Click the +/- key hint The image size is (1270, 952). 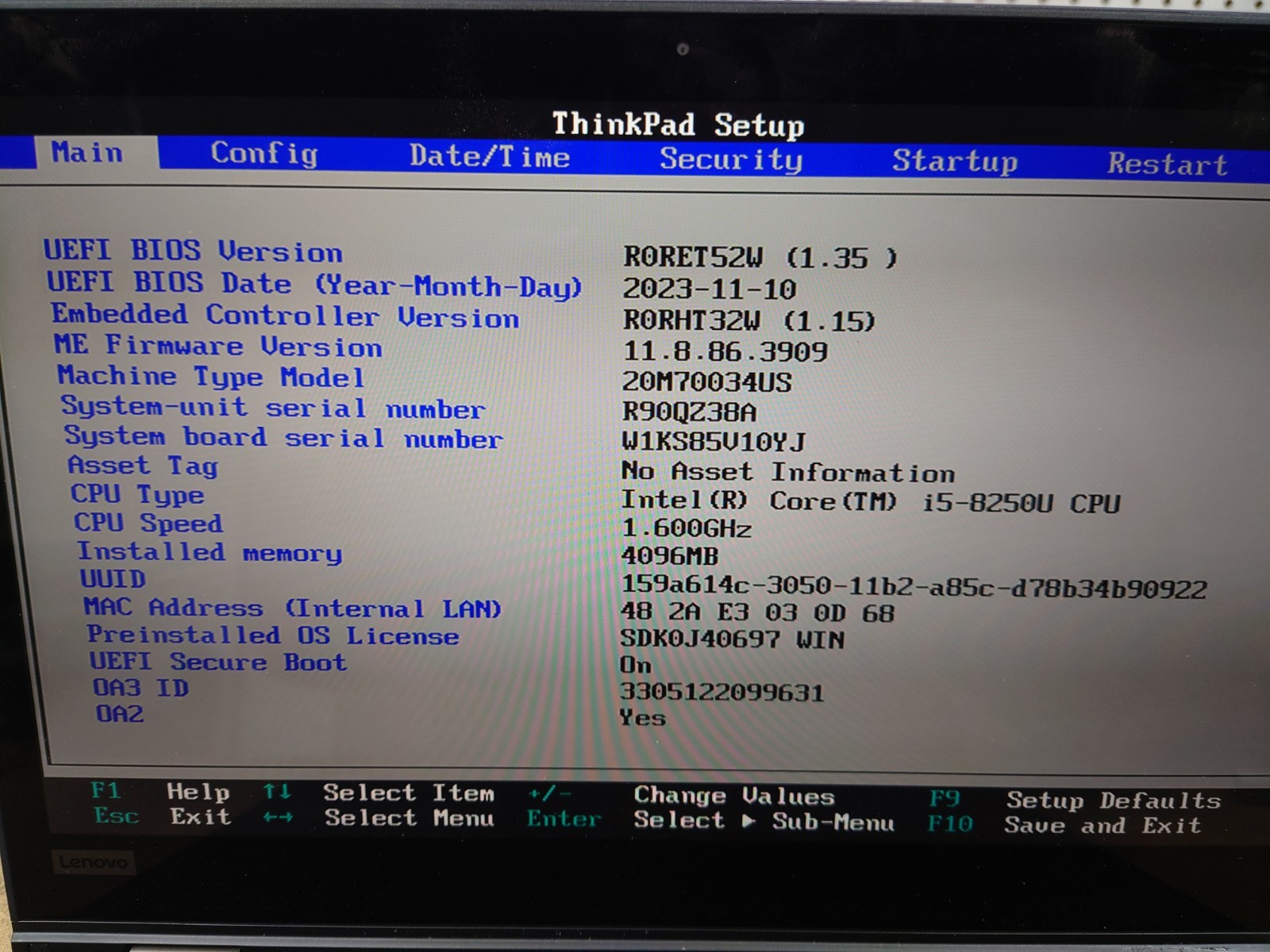pos(549,793)
